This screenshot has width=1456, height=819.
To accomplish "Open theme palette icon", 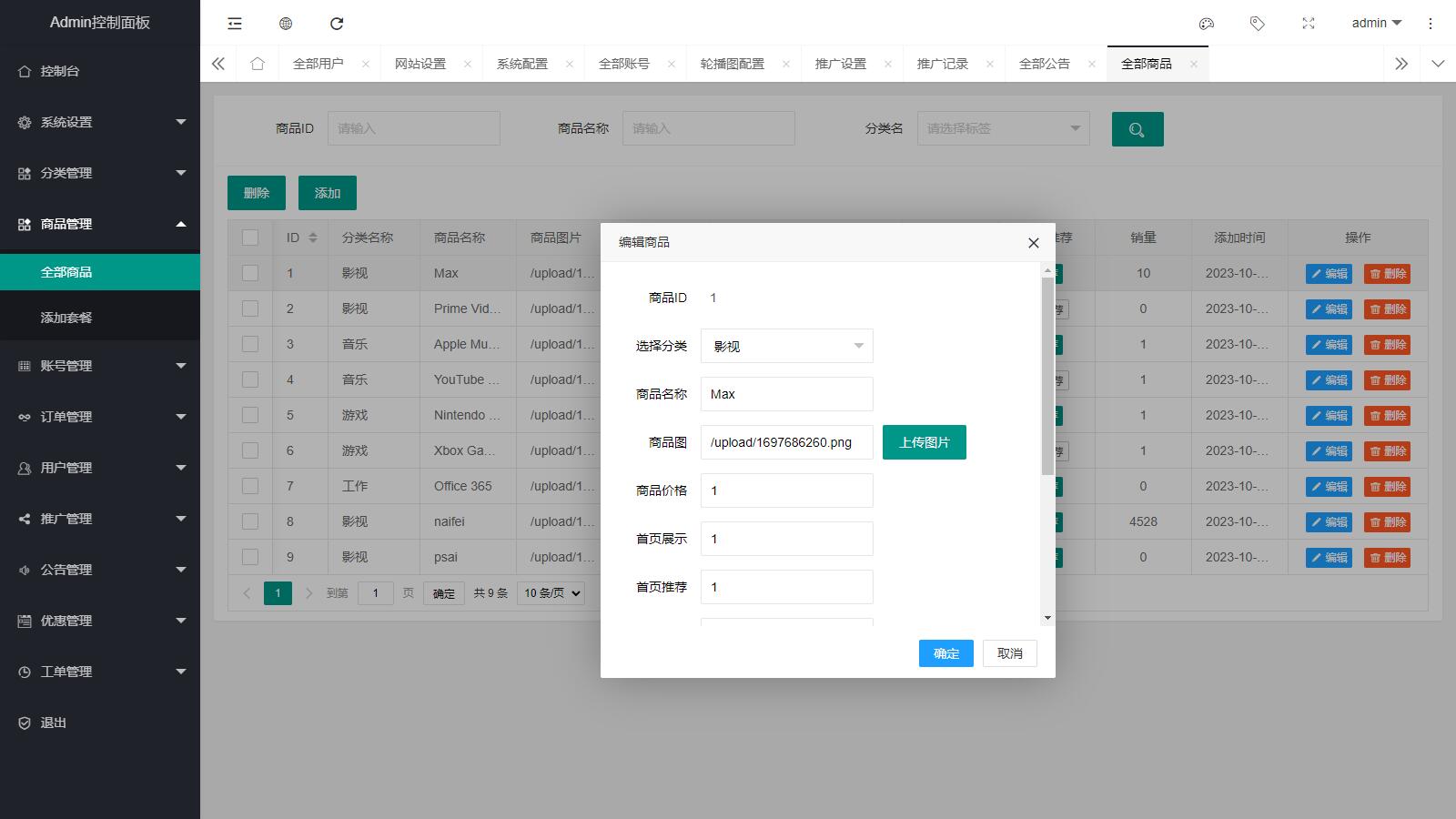I will 1207,24.
